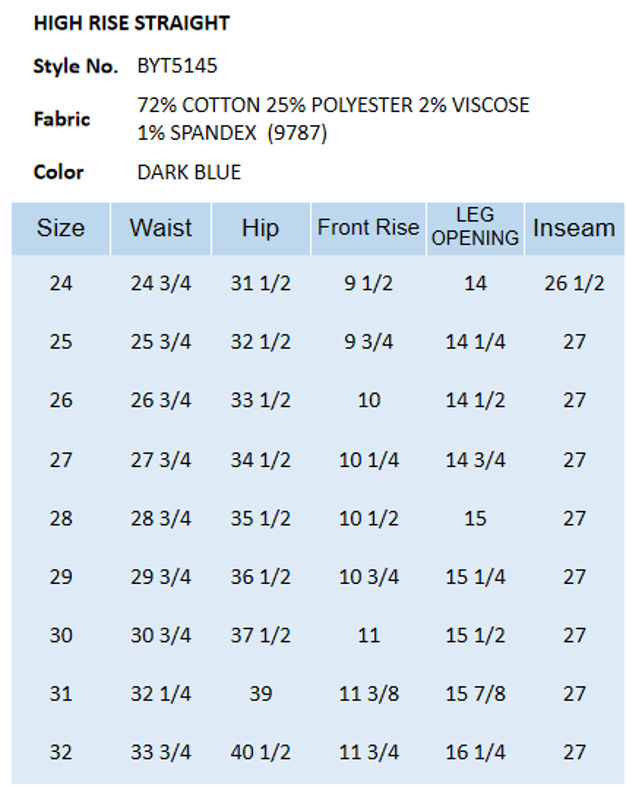
Task: Click the 39 hip measurement cell
Action: tap(260, 693)
